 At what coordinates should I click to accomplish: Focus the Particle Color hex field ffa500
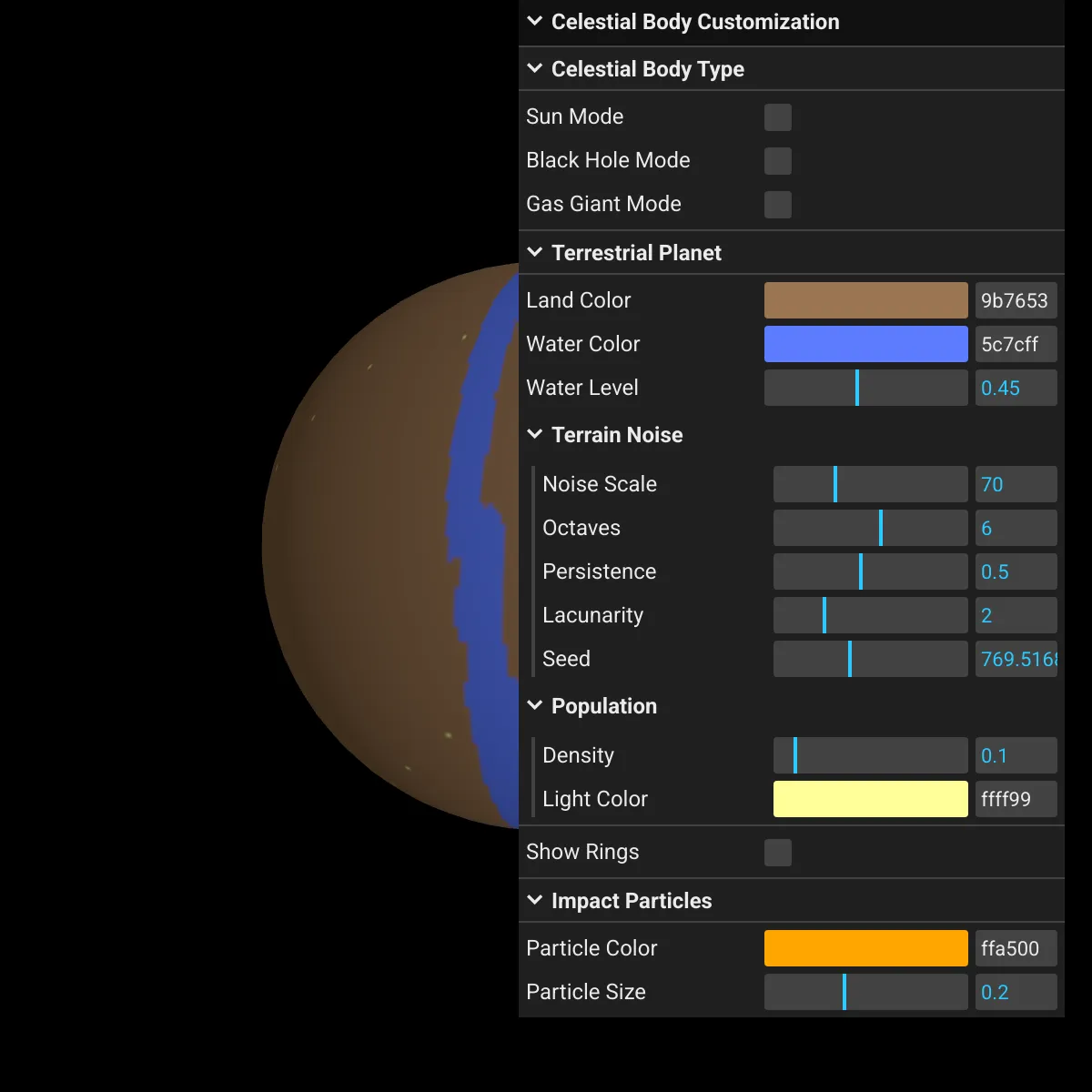click(x=1016, y=948)
